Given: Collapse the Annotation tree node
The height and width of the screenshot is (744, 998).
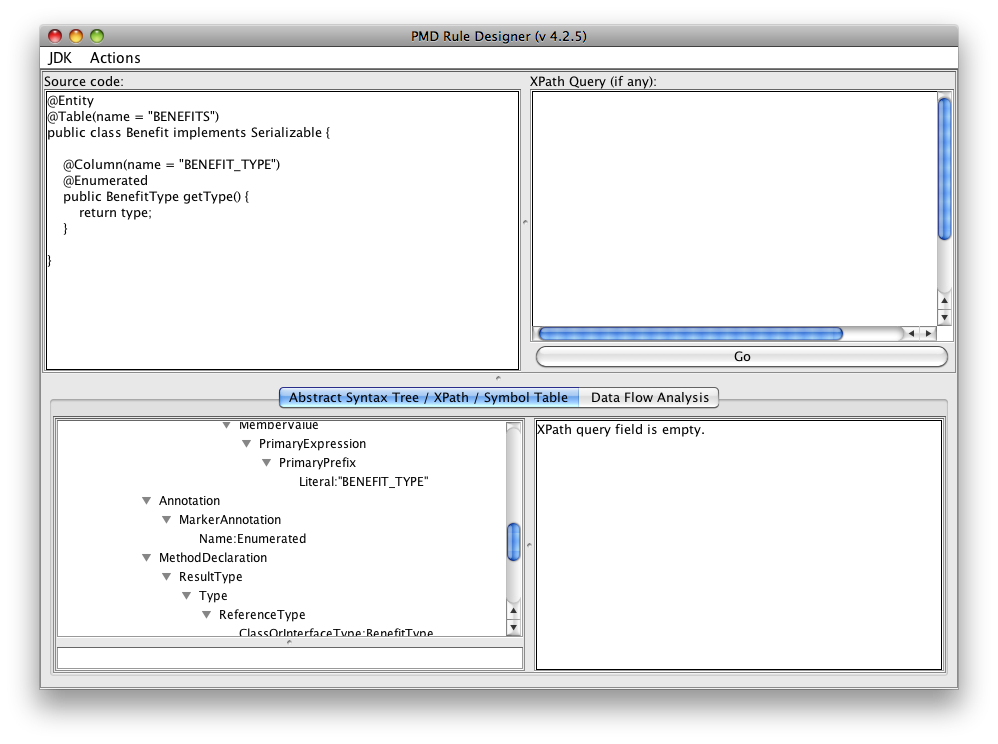Looking at the screenshot, I should pyautogui.click(x=146, y=501).
